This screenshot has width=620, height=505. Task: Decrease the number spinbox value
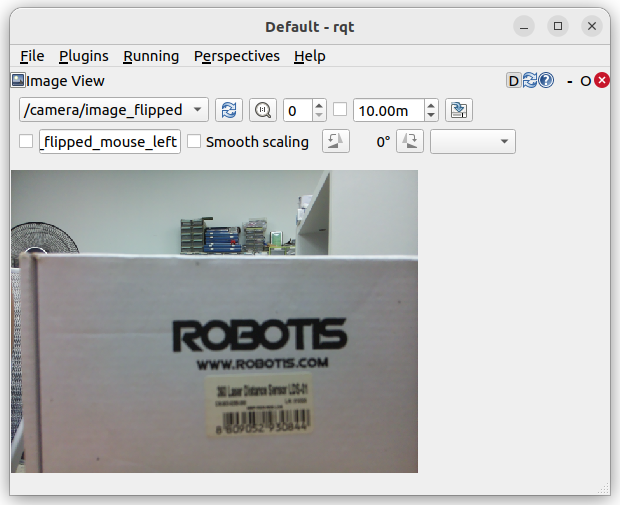click(x=319, y=115)
